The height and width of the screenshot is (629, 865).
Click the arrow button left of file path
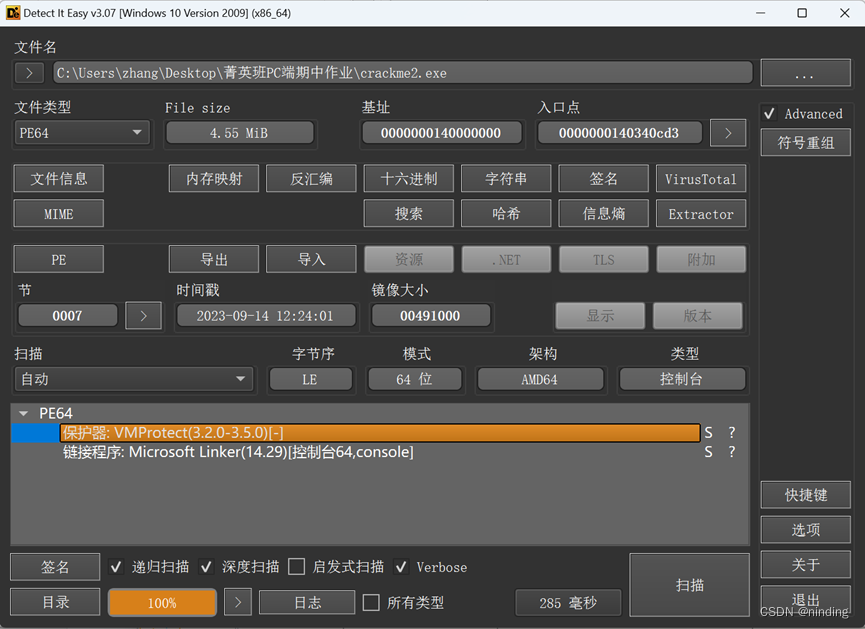coord(29,73)
